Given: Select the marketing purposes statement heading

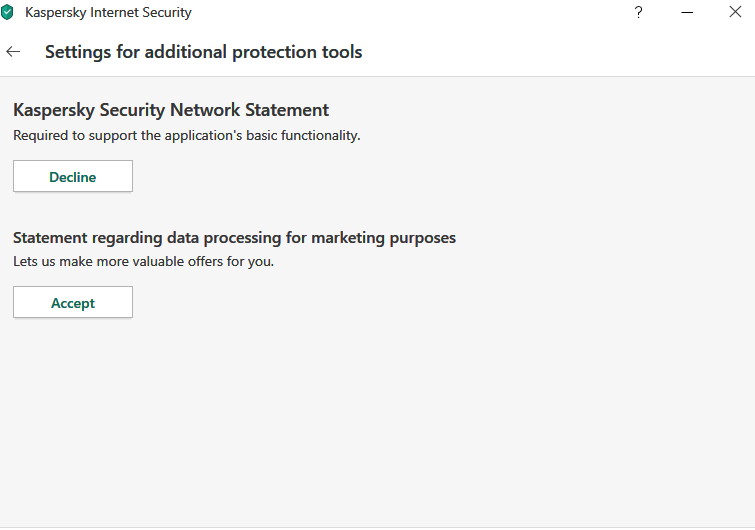Looking at the screenshot, I should pos(234,238).
